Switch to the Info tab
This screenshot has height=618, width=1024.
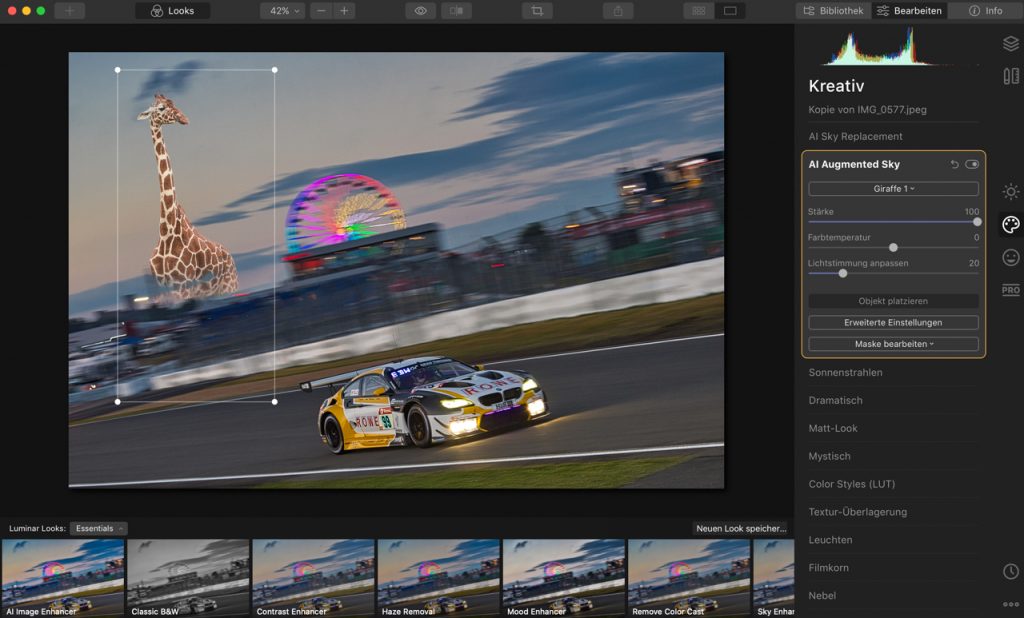[985, 11]
